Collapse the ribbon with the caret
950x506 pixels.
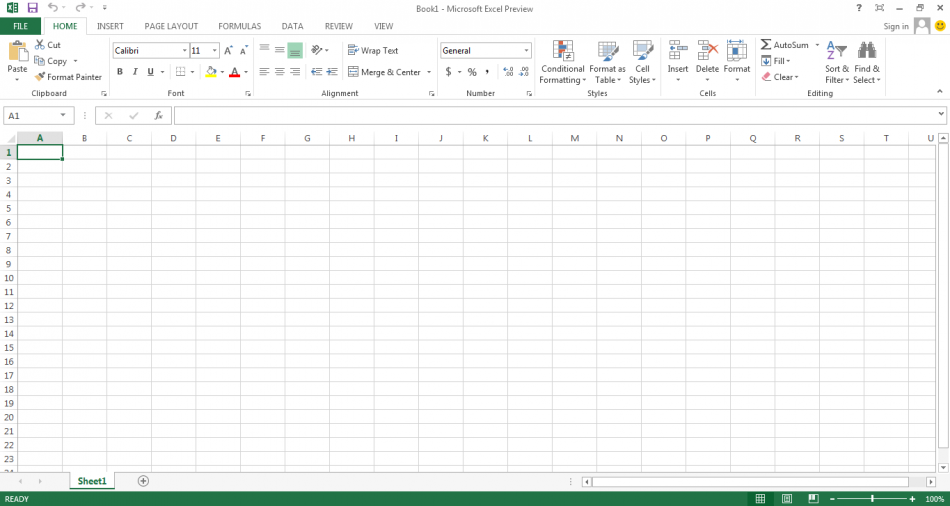click(x=940, y=92)
